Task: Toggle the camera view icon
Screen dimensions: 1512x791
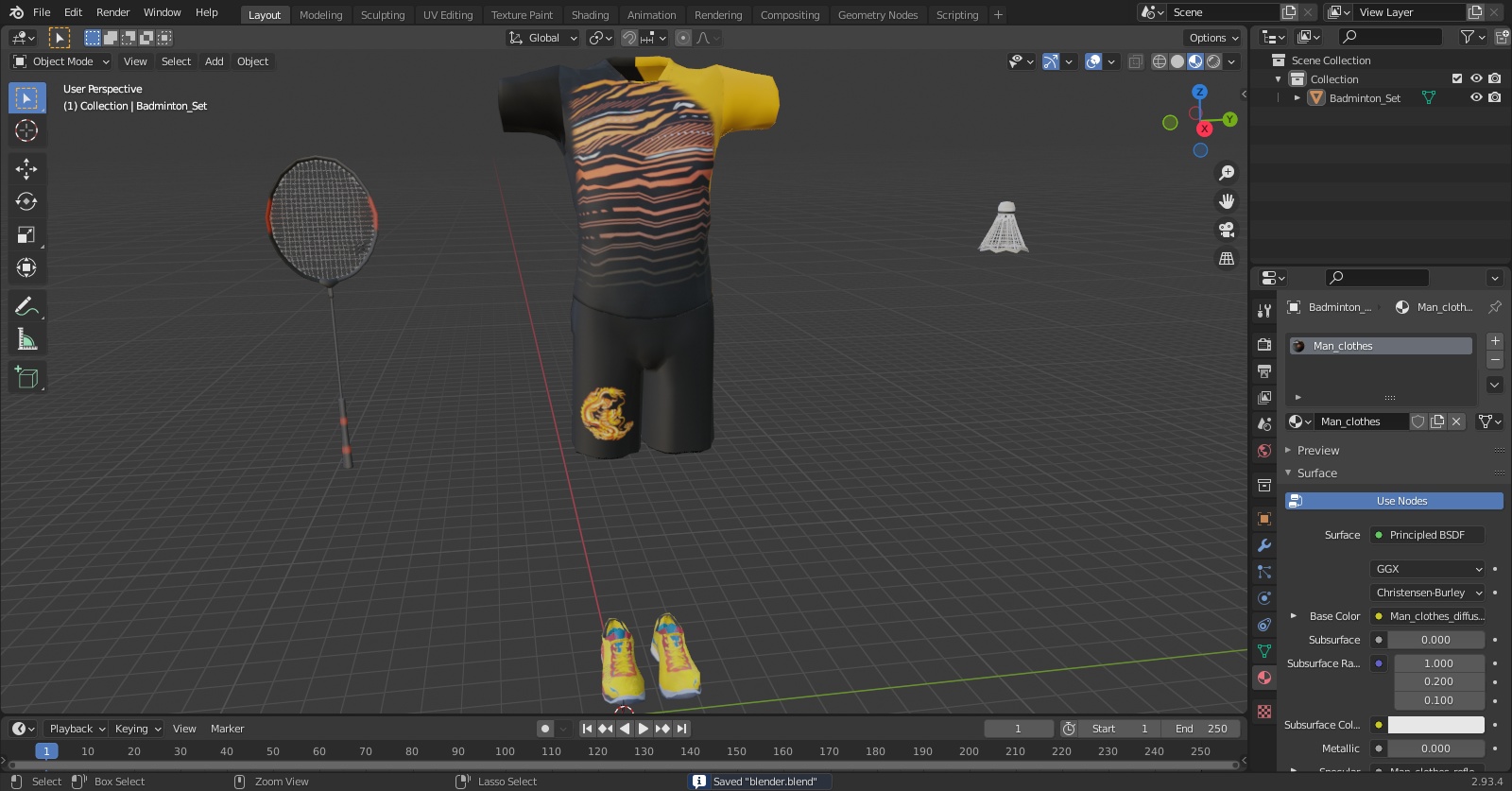Action: 1227,230
